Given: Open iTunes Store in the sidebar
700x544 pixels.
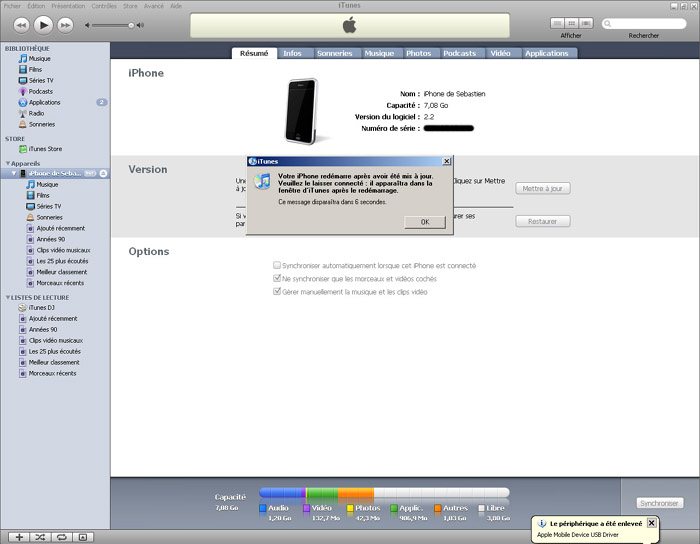Looking at the screenshot, I should 47,149.
